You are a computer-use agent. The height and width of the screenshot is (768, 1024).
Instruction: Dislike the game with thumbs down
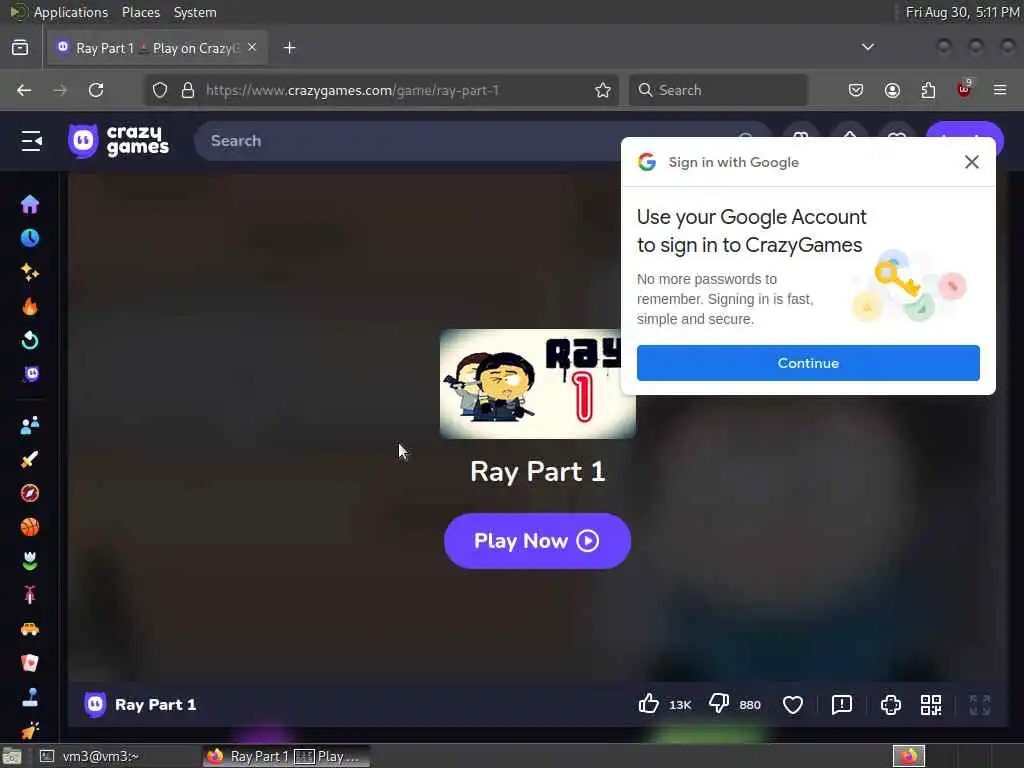pyautogui.click(x=719, y=704)
